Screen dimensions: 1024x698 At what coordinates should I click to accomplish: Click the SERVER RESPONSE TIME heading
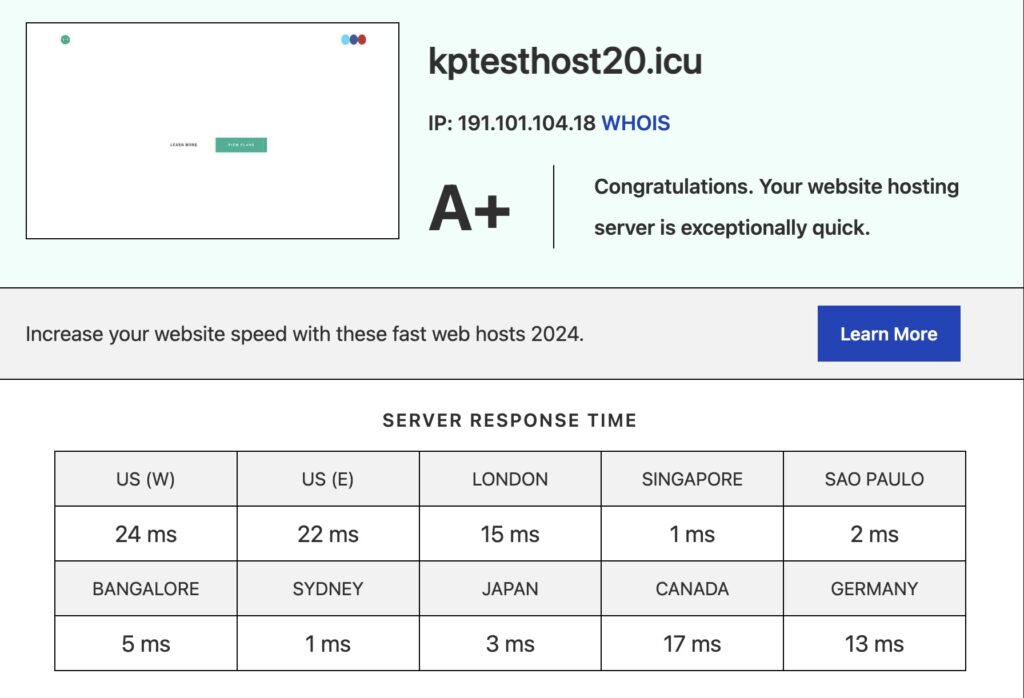pyautogui.click(x=511, y=421)
